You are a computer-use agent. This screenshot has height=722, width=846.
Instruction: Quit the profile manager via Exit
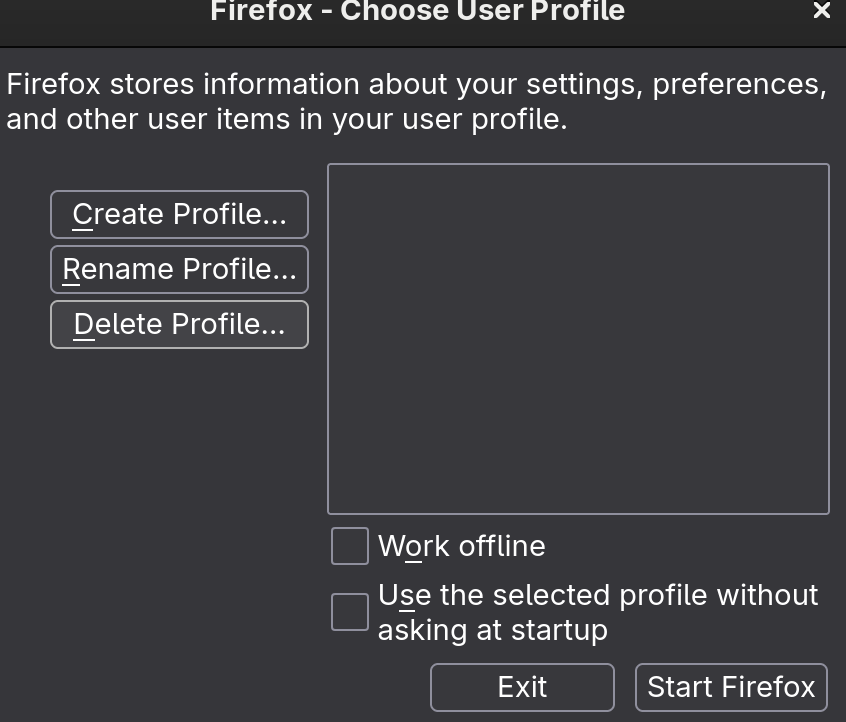522,688
